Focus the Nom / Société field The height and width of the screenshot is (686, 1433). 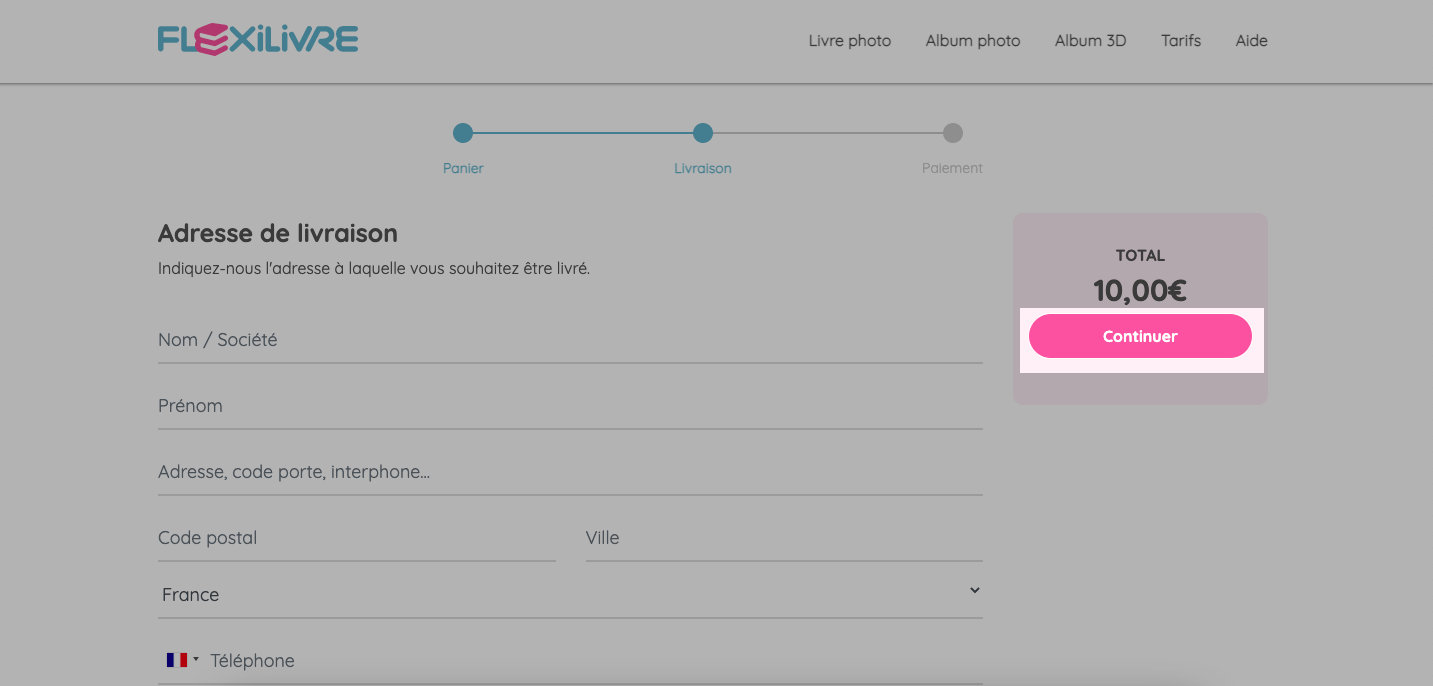[570, 340]
